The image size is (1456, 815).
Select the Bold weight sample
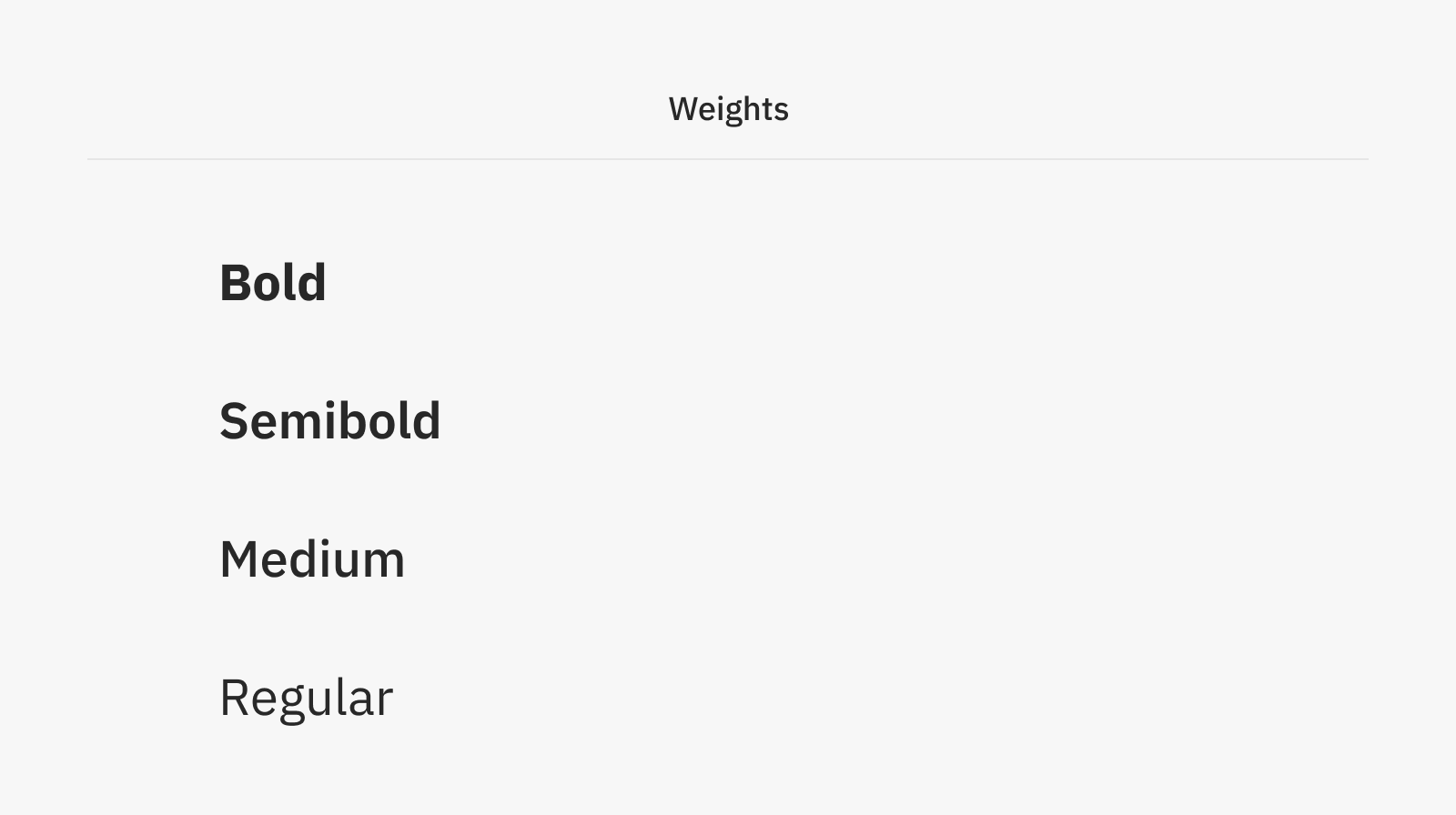point(273,282)
